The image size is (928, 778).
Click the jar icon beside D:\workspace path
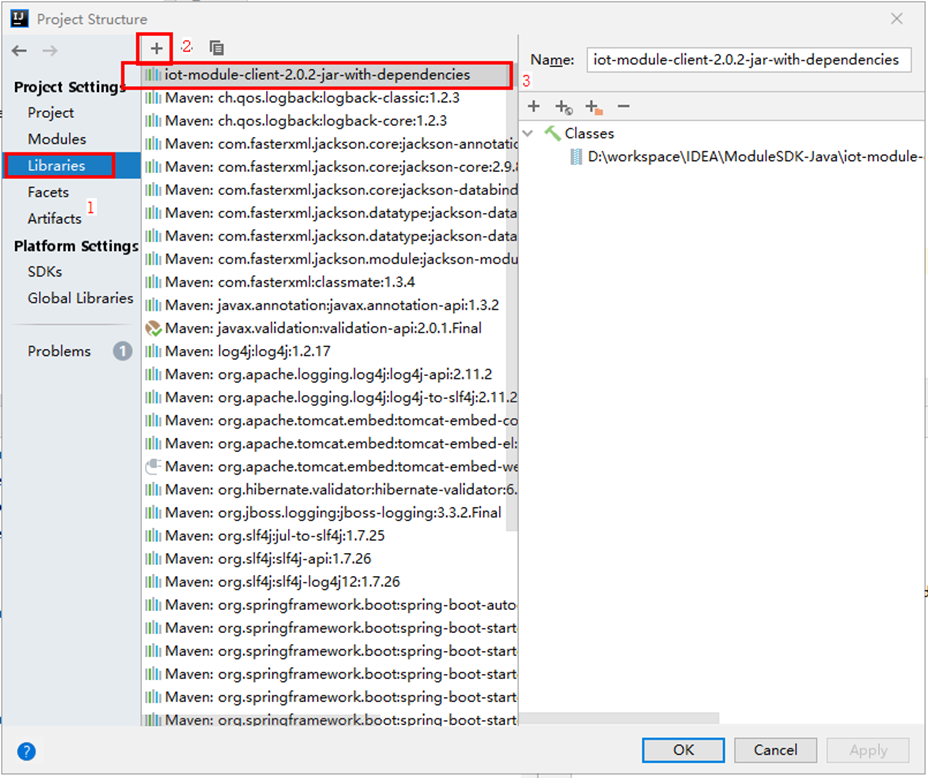click(x=575, y=157)
